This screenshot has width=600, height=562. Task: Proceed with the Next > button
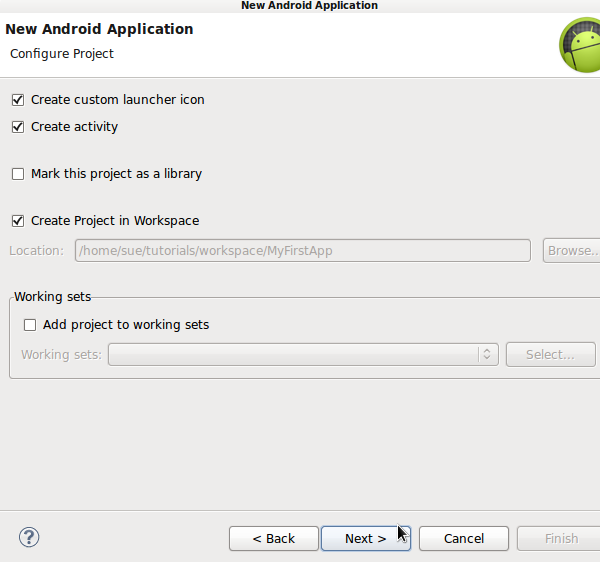coord(365,538)
